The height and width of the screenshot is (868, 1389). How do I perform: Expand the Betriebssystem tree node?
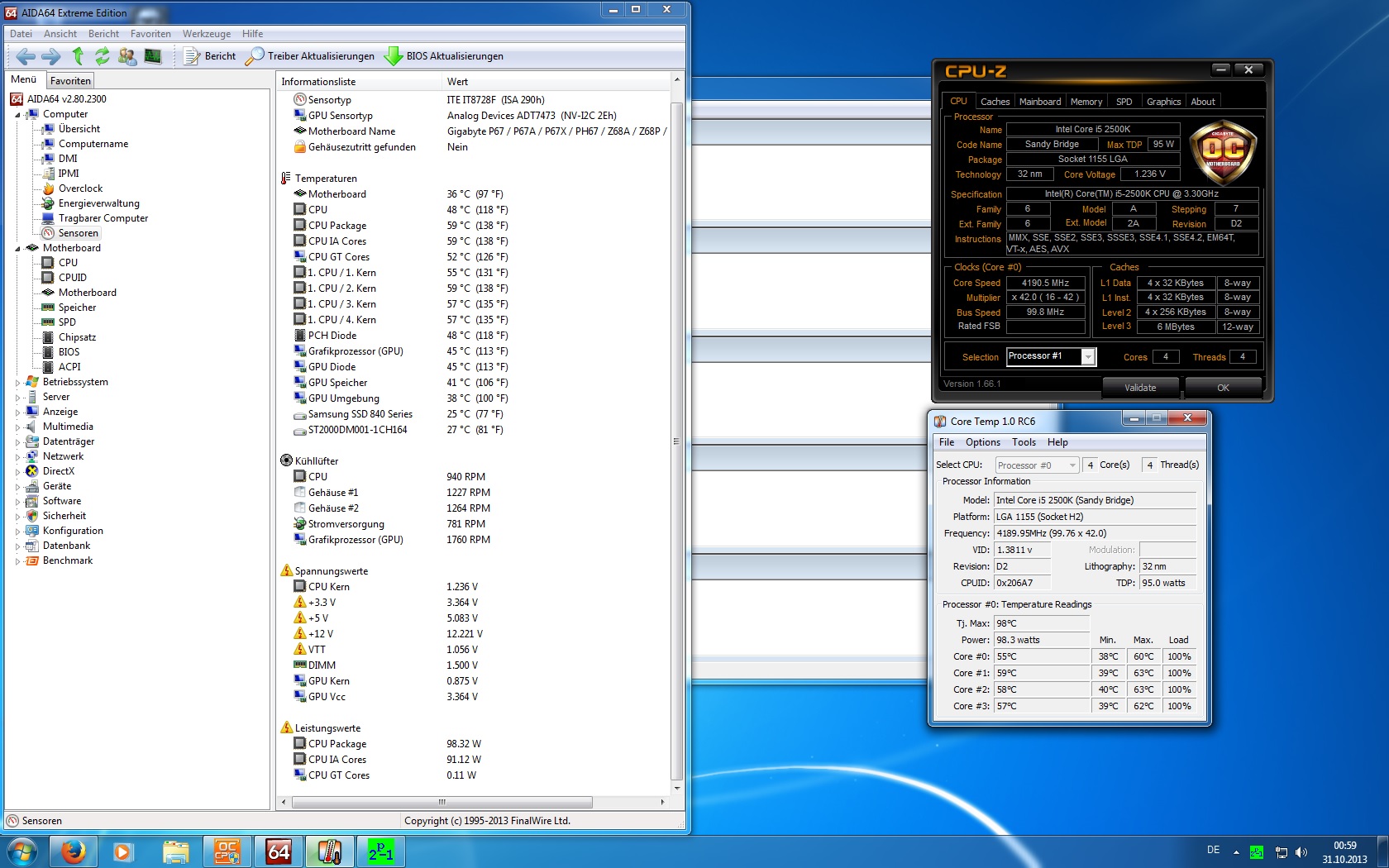(17, 383)
